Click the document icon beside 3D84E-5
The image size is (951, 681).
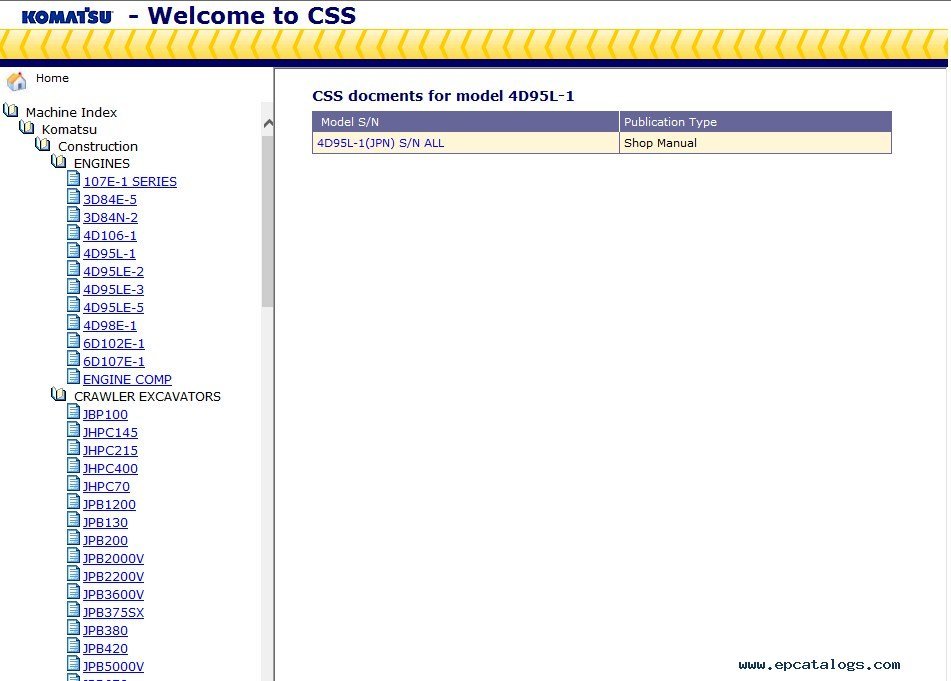73,197
